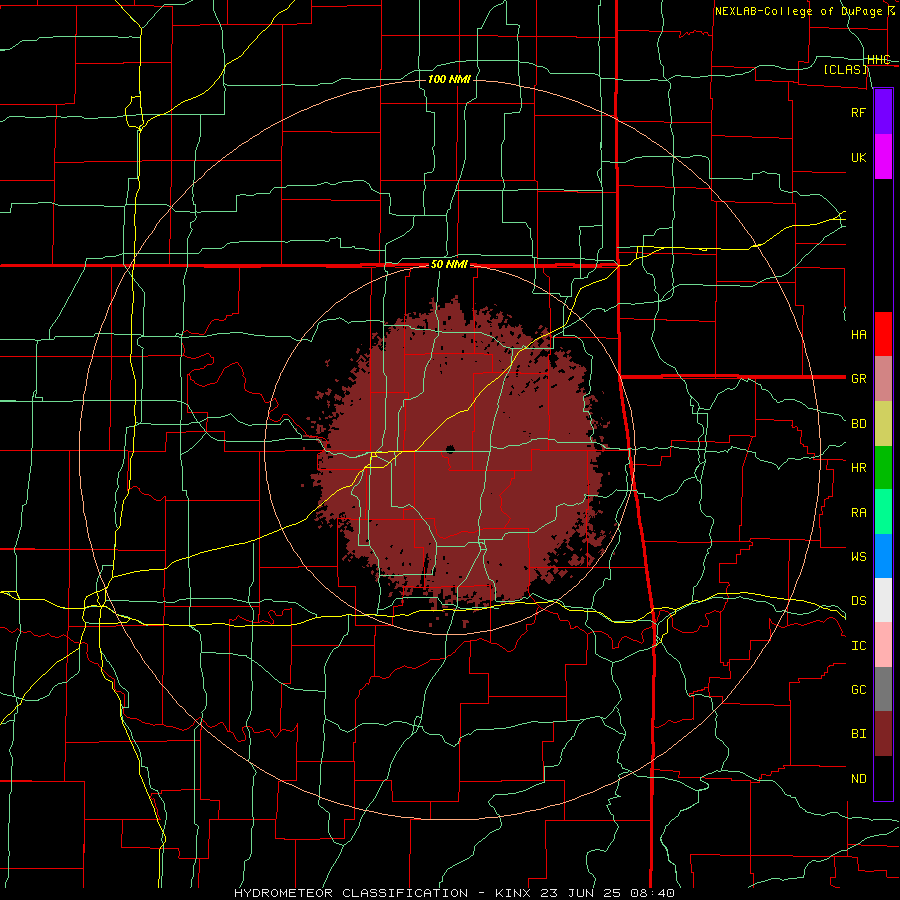Click the ND legend label

pos(858,778)
